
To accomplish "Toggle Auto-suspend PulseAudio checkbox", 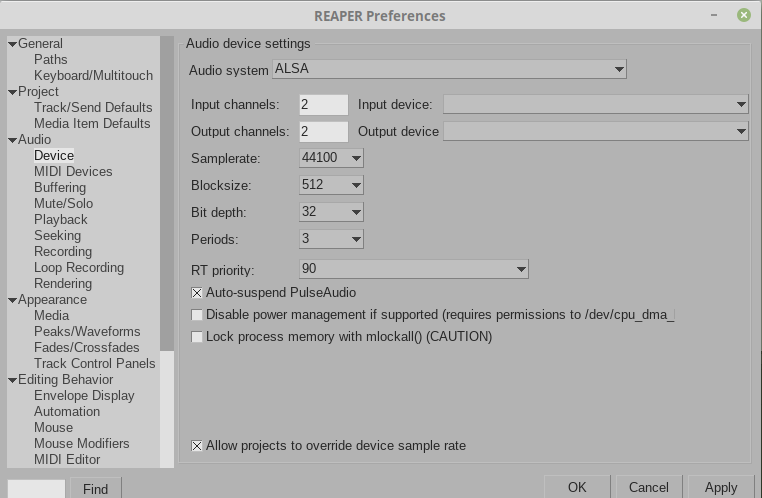I will click(x=197, y=293).
